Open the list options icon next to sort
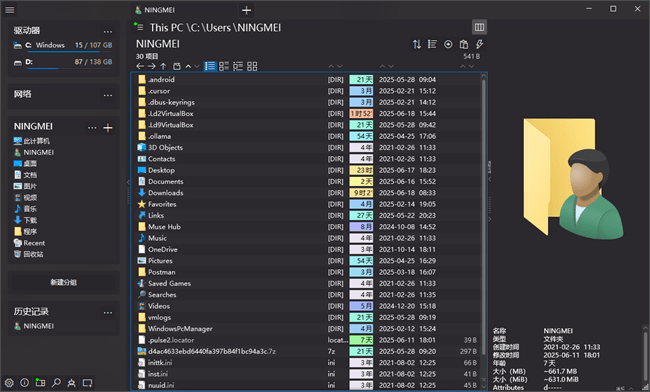 [432, 44]
